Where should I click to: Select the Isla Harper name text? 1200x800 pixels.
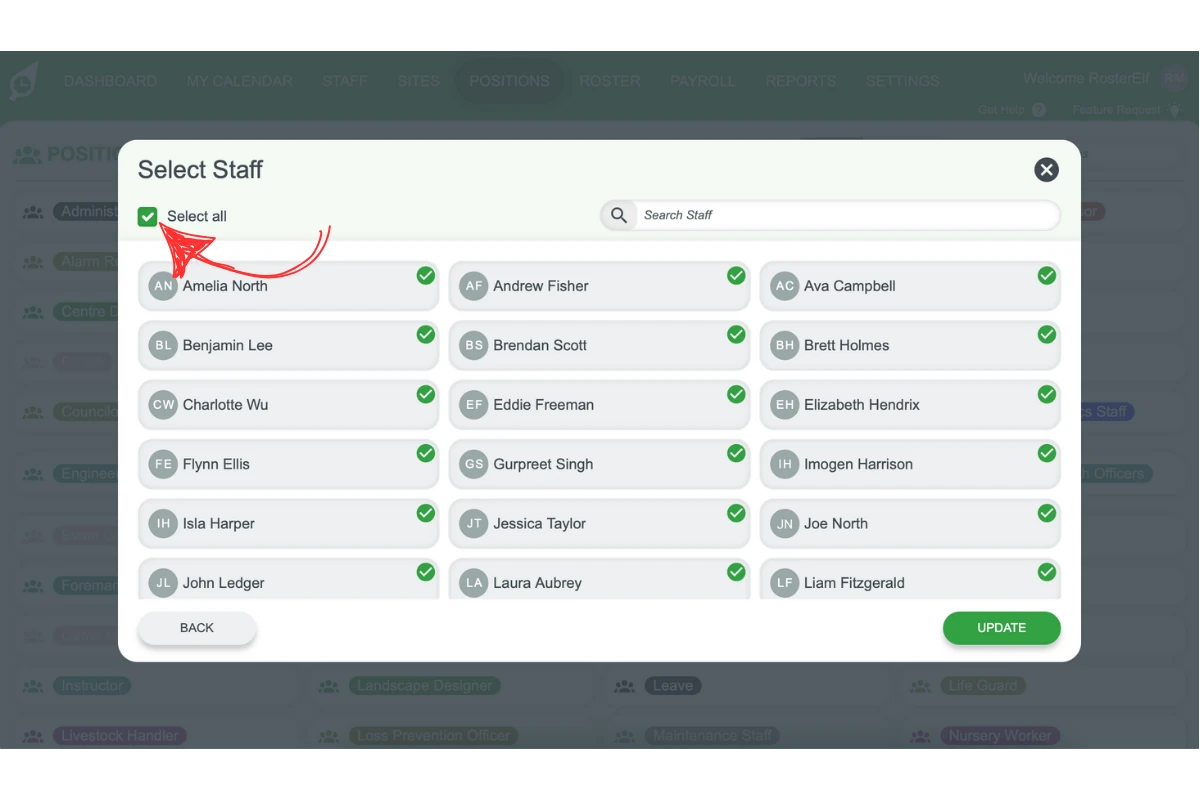[x=219, y=524]
